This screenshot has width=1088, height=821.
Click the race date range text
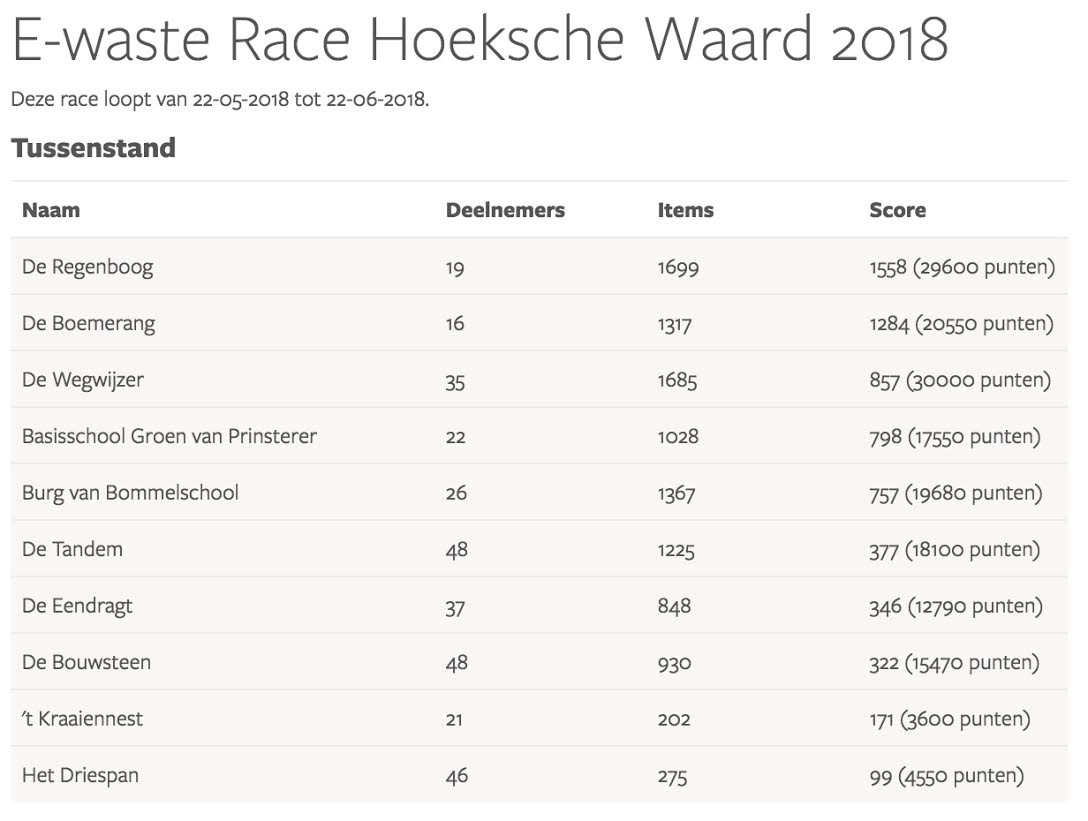point(220,100)
